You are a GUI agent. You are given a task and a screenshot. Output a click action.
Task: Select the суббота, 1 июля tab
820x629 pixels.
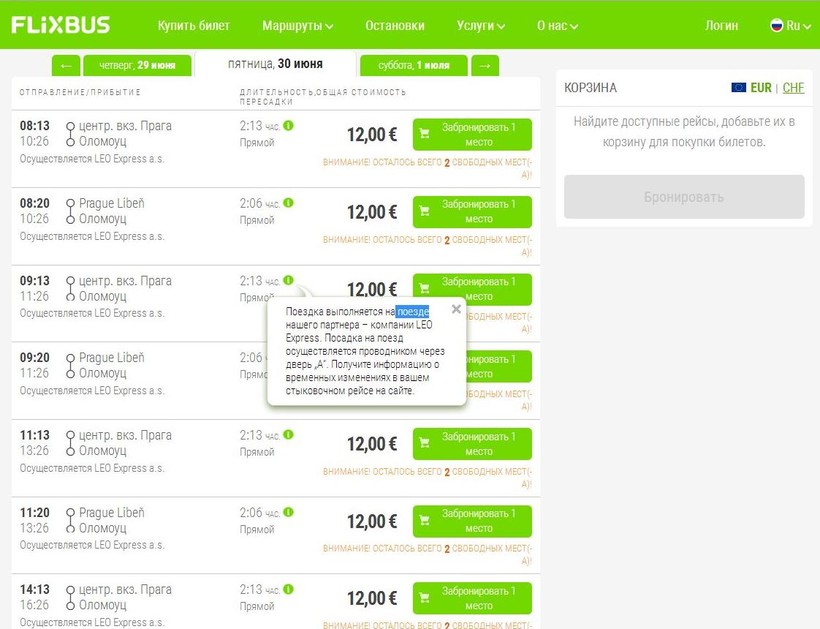[413, 65]
